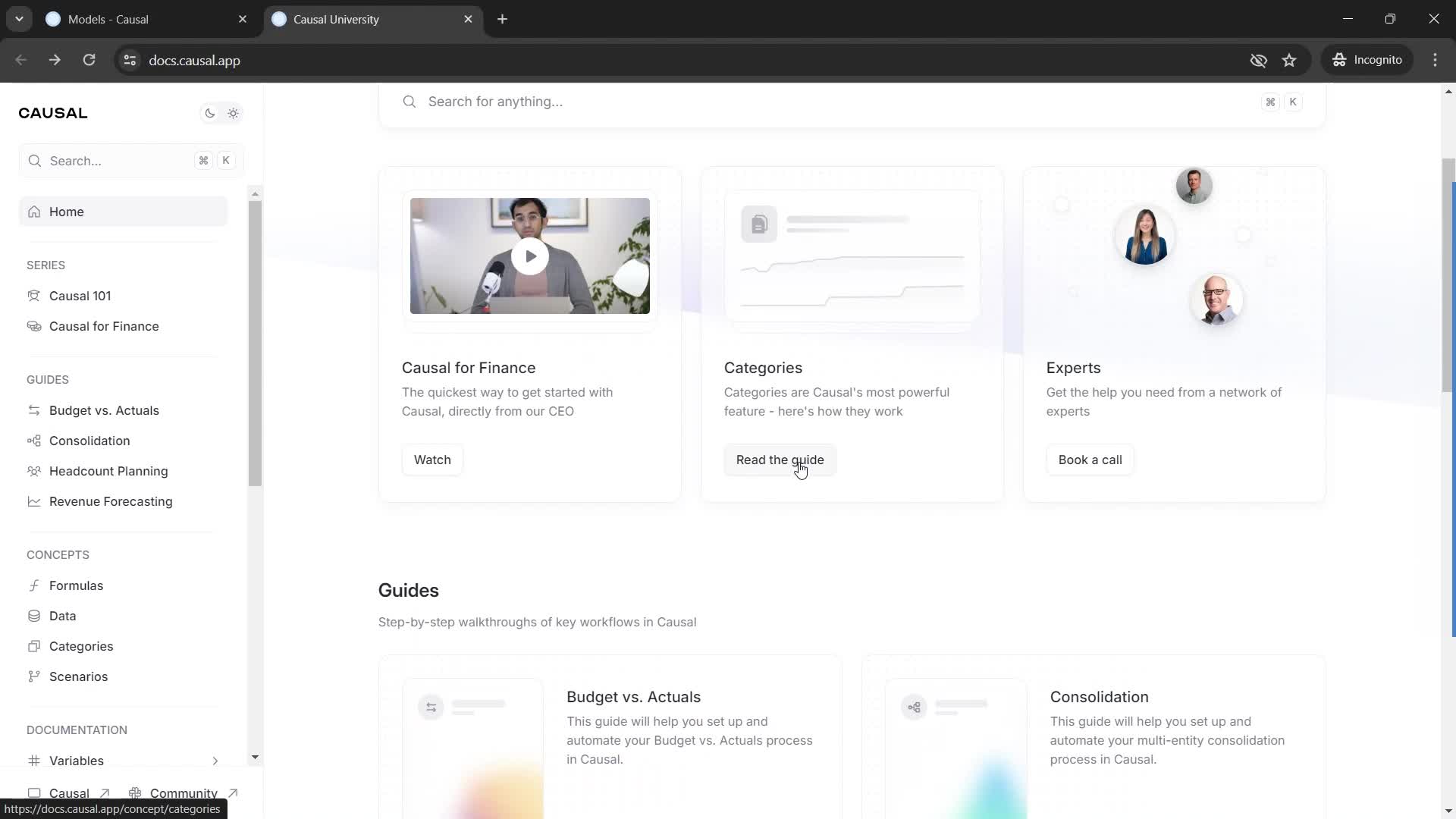Click the Home house icon
Viewport: 1456px width, 819px height.
tap(34, 212)
